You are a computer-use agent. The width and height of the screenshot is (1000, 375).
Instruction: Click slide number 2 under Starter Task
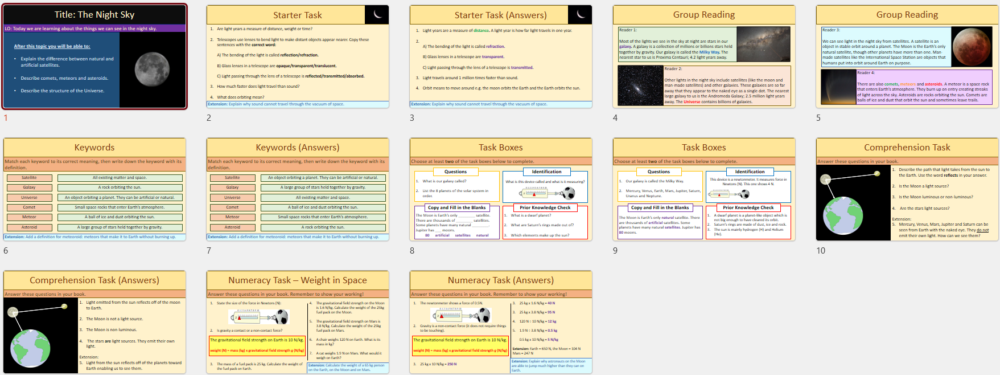coord(209,118)
